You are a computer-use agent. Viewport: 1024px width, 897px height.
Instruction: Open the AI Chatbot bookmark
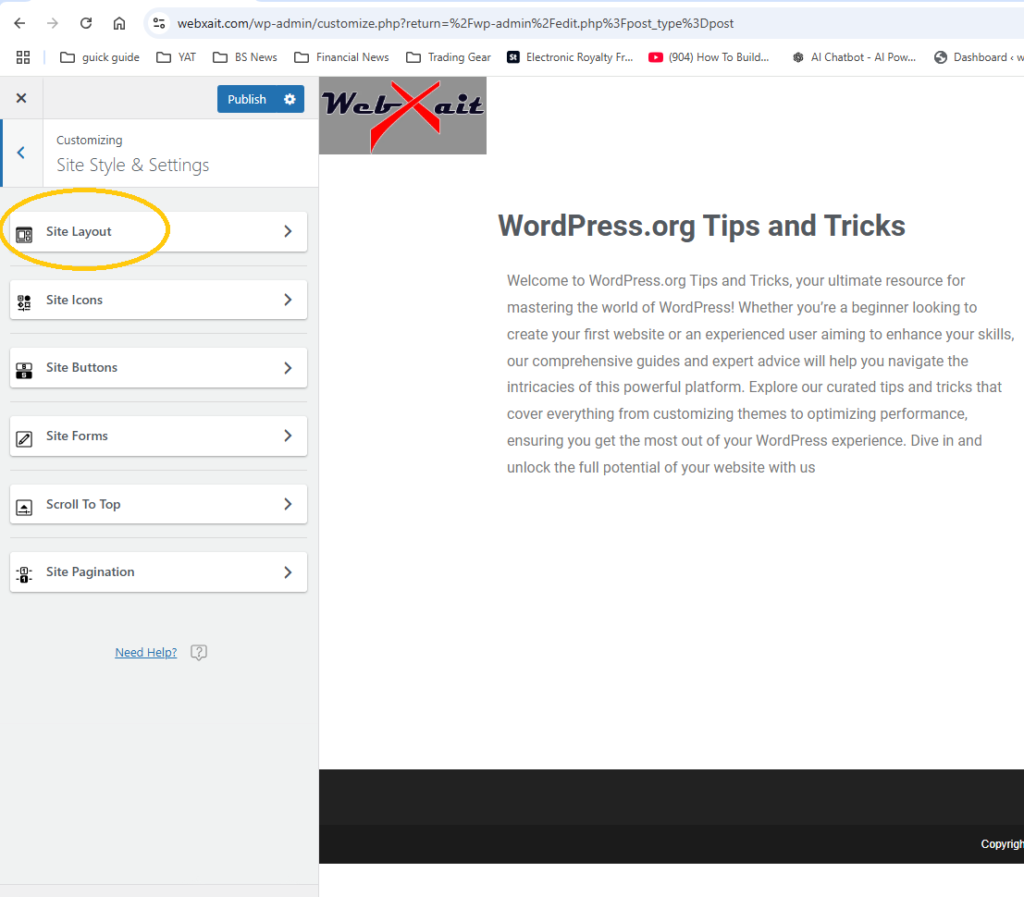(x=854, y=57)
